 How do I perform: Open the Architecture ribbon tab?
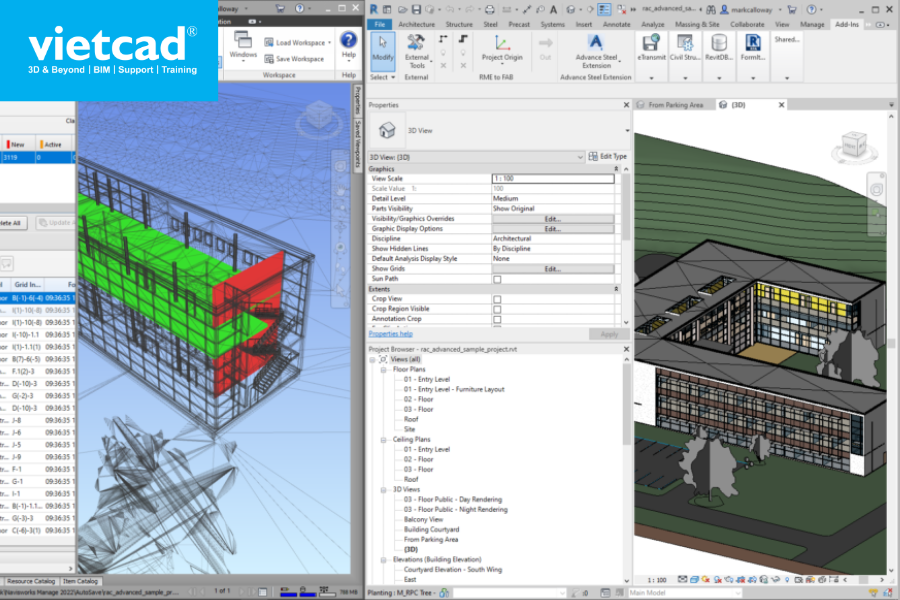click(x=417, y=24)
